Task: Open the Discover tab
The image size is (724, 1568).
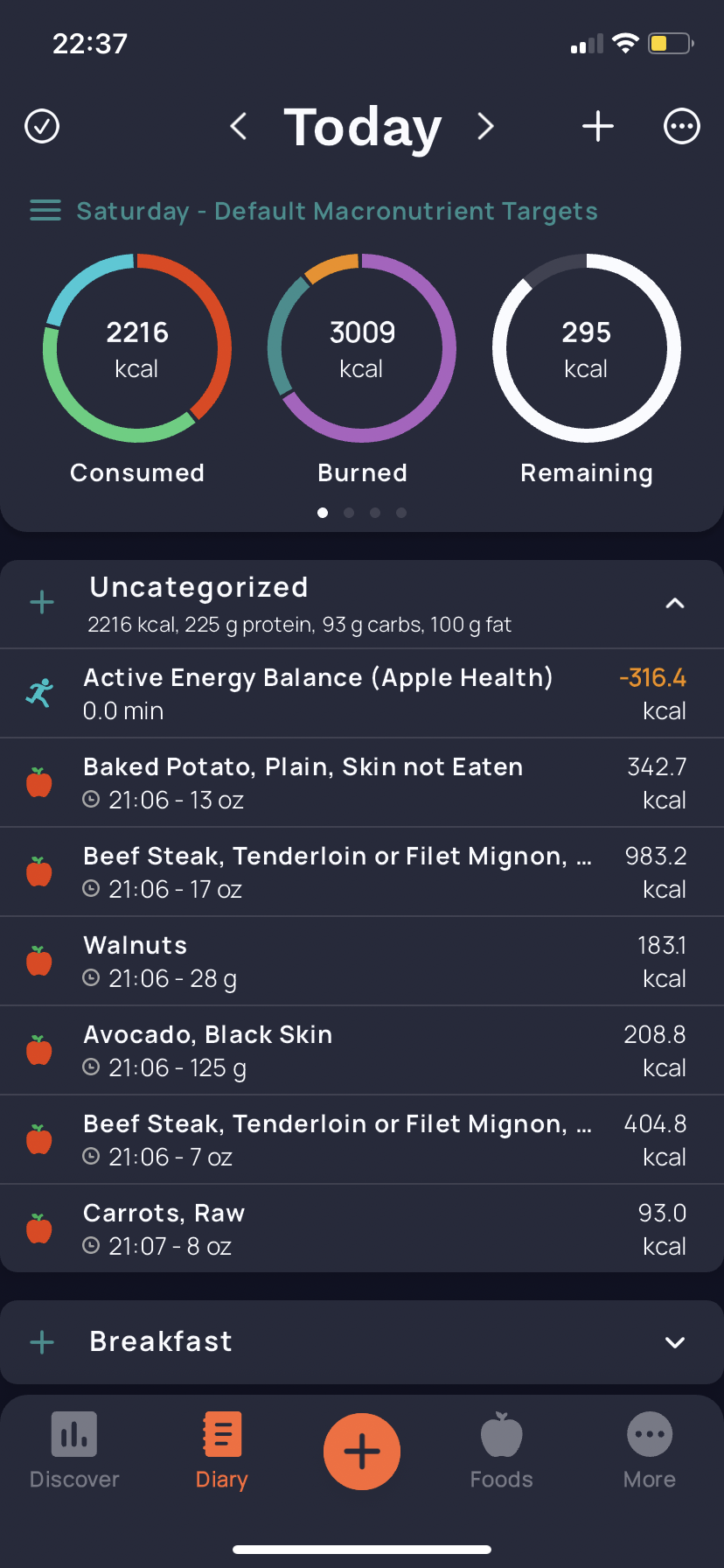Action: click(74, 1451)
